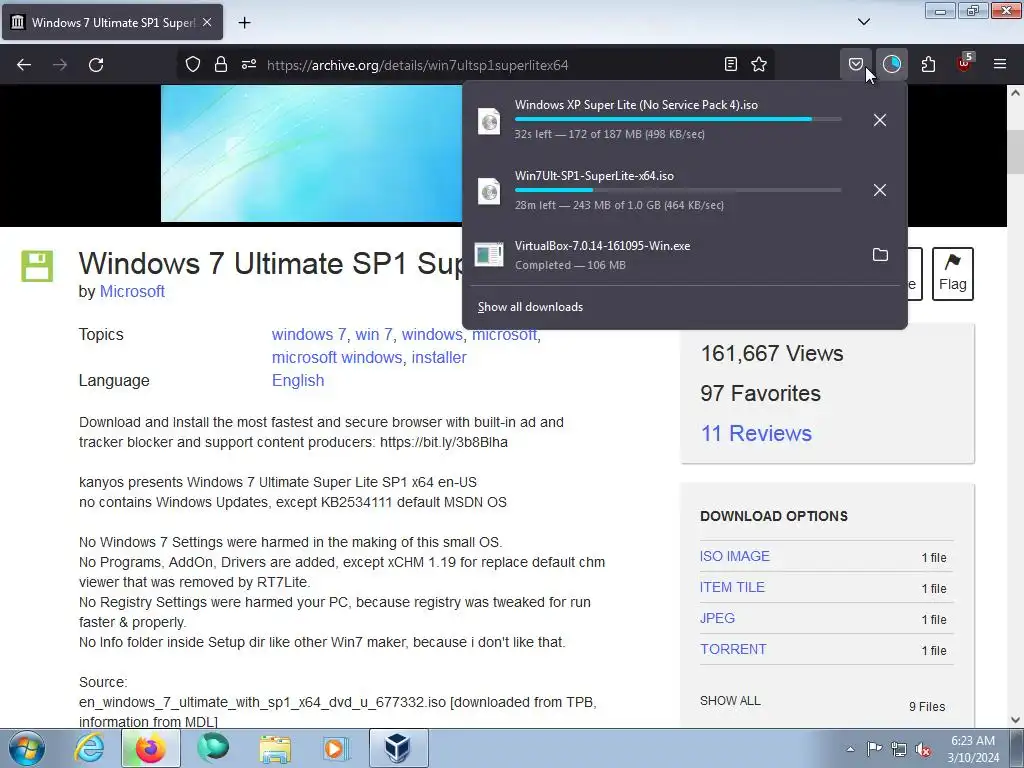
Task: Open the clock showing 6:23 AM
Action: pyautogui.click(x=973, y=748)
